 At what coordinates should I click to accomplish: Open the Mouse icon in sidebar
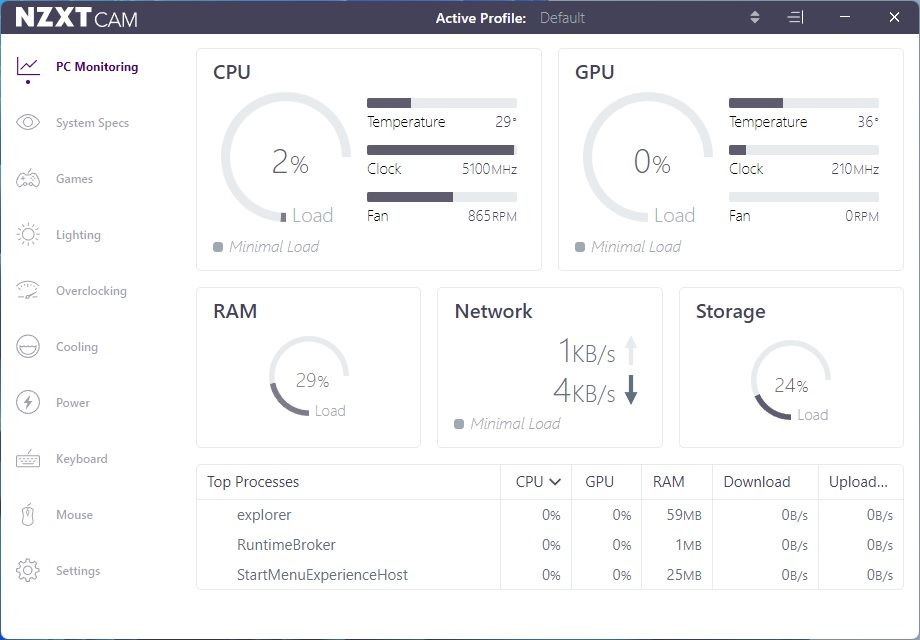point(28,514)
